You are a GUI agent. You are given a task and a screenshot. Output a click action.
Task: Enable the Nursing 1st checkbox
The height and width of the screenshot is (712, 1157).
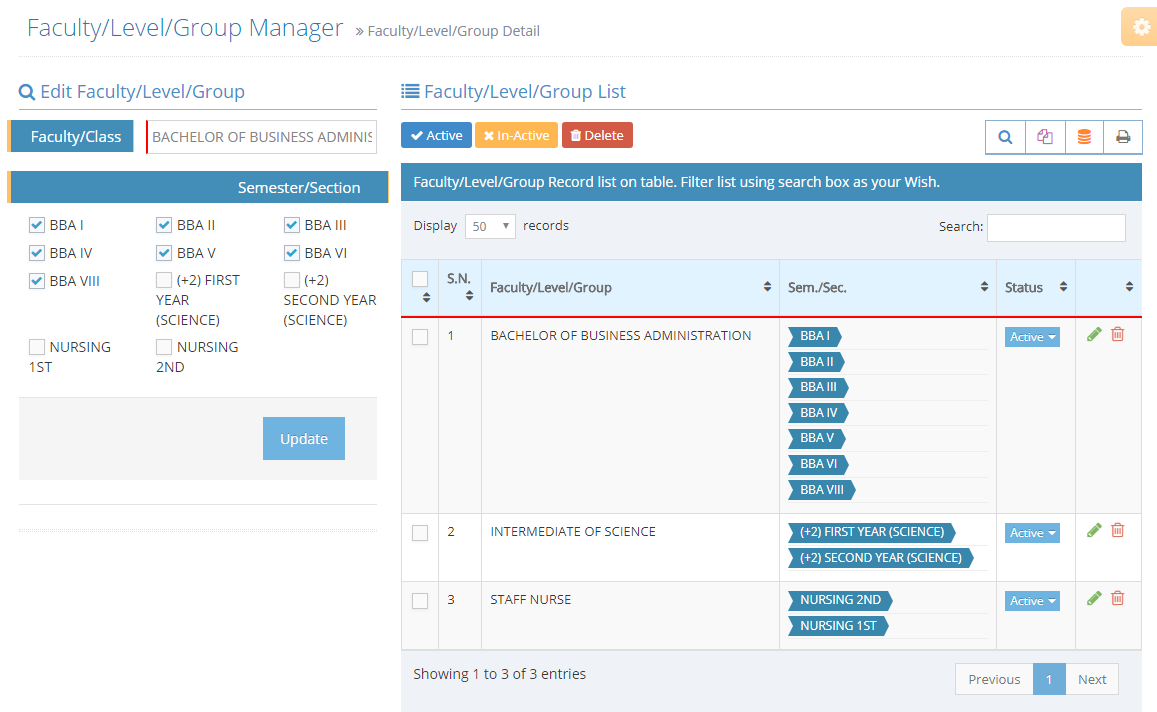coord(37,347)
